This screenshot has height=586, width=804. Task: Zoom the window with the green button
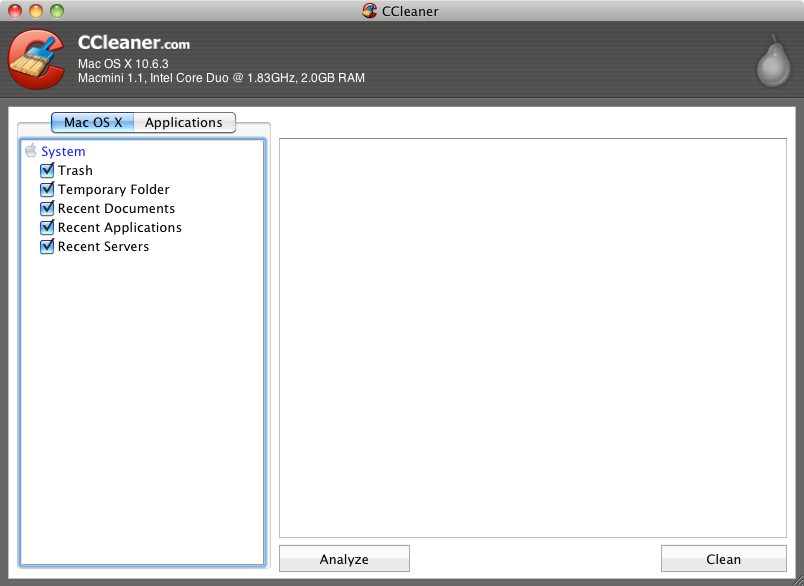click(56, 11)
